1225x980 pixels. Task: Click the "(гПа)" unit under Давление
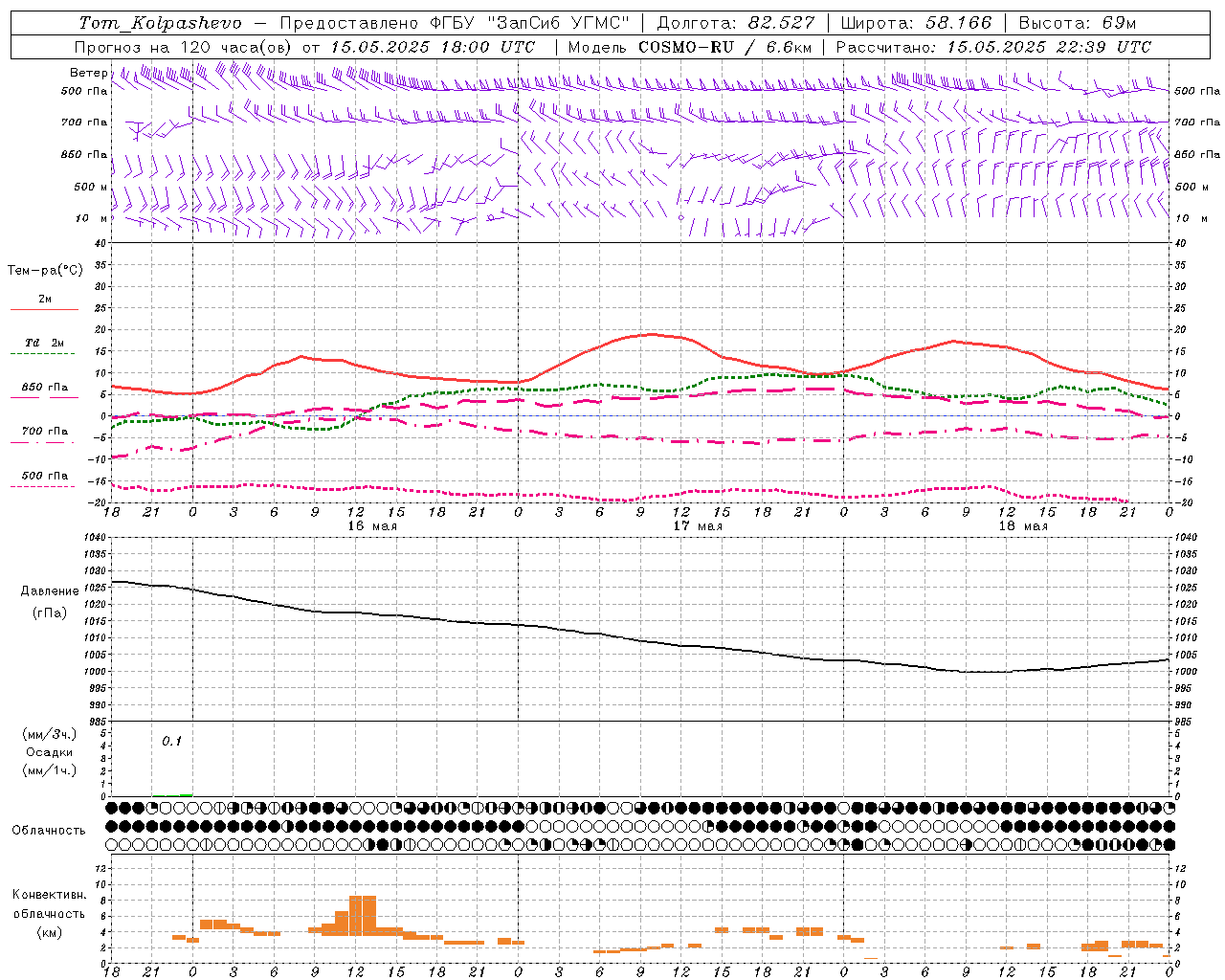(x=50, y=613)
